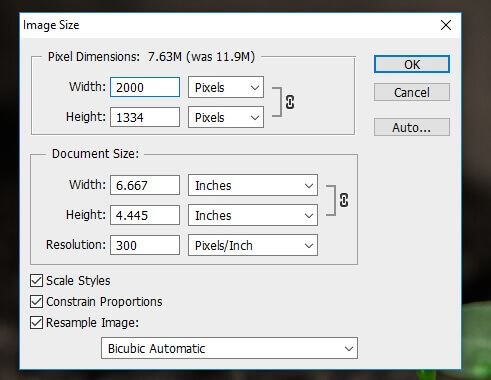Open the pixel Width units dropdown

click(226, 87)
